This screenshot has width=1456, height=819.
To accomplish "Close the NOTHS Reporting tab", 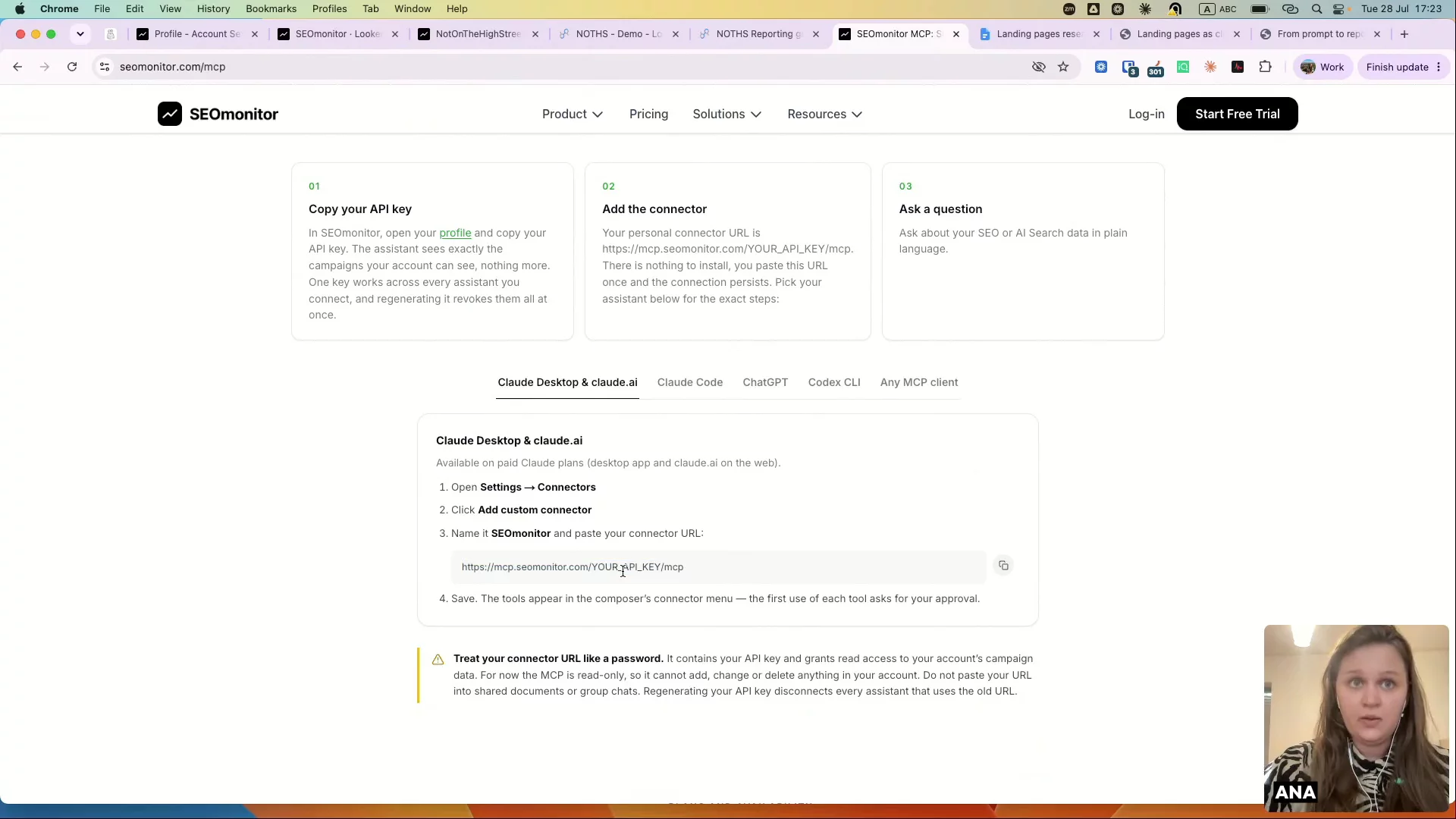I will coord(816,34).
